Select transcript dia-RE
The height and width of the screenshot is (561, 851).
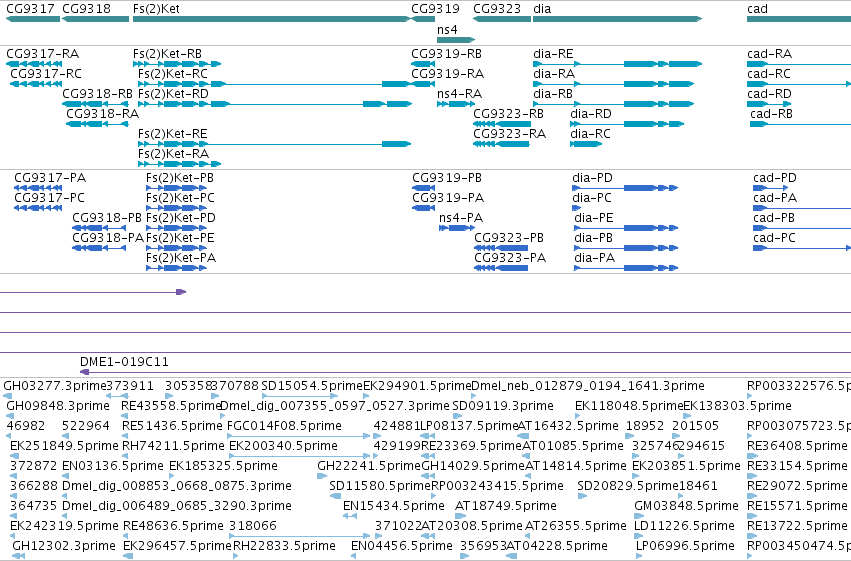coord(553,54)
